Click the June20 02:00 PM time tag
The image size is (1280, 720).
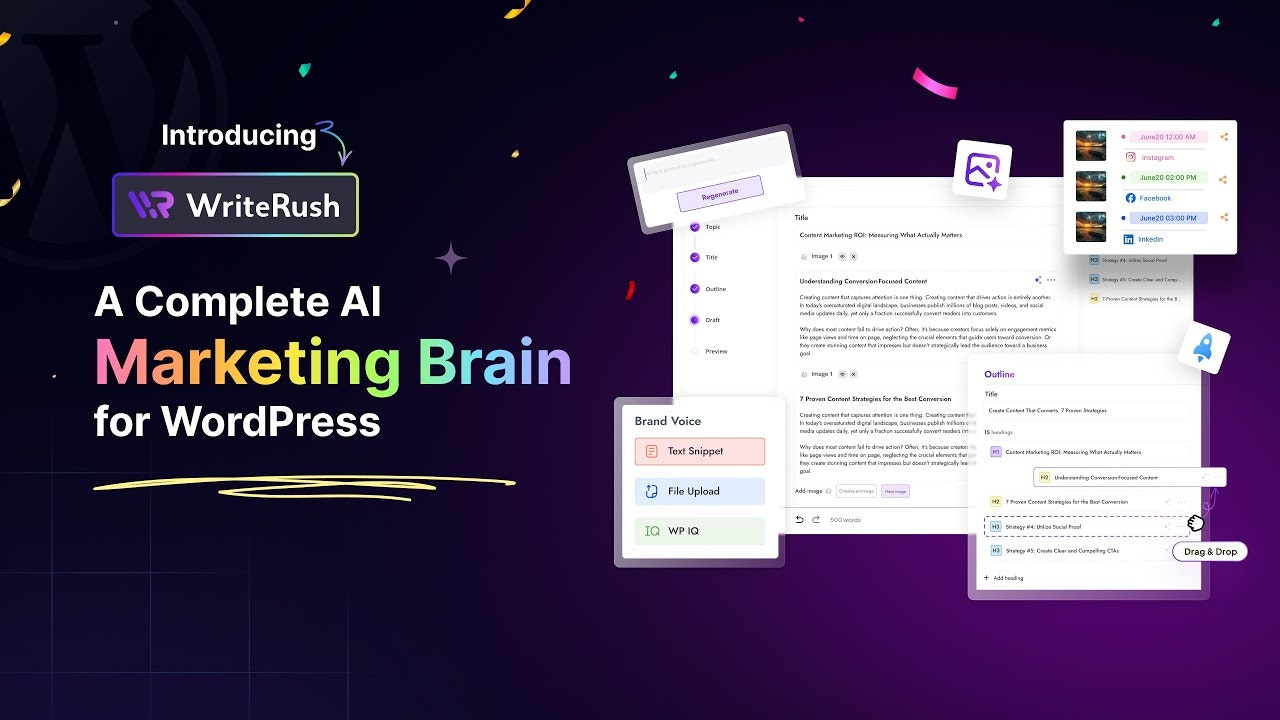point(1168,177)
